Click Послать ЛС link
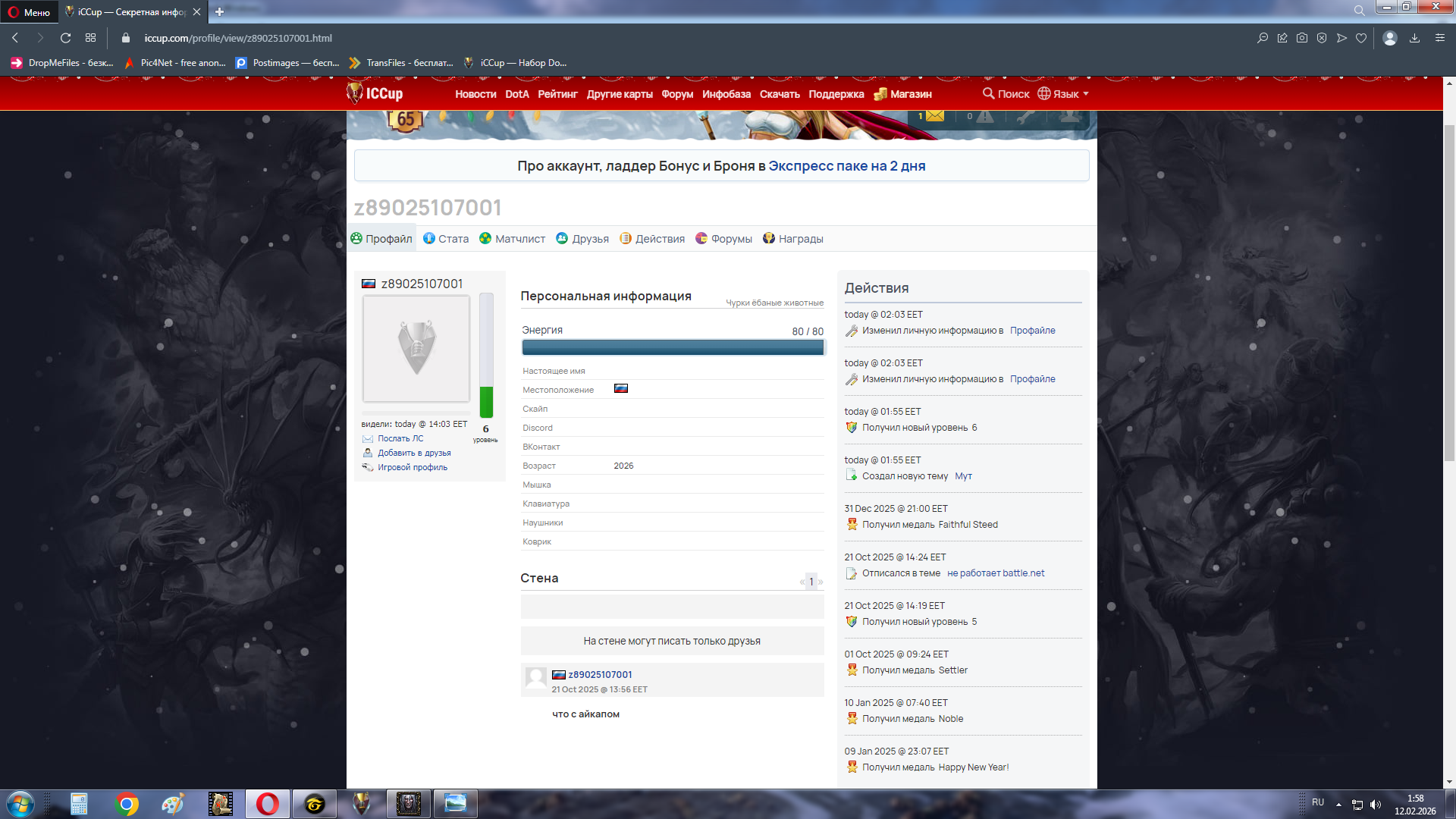Screen dimensions: 1456x819 (400, 438)
